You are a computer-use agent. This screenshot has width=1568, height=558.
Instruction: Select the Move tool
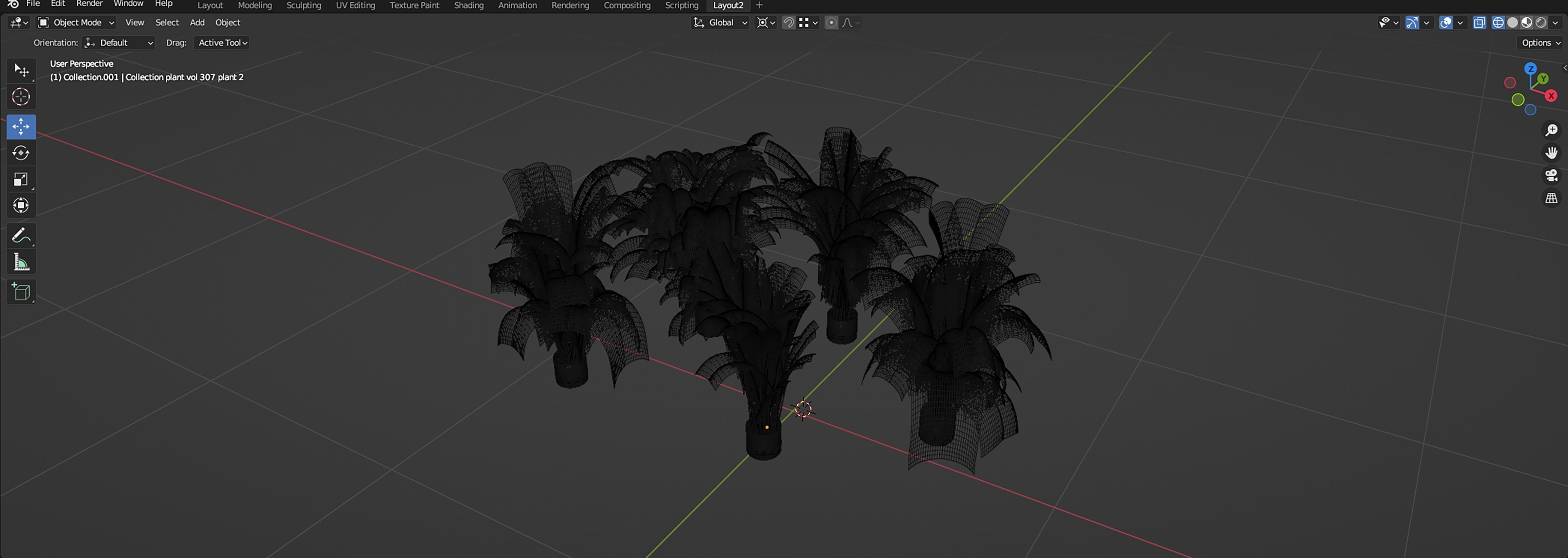(x=21, y=127)
